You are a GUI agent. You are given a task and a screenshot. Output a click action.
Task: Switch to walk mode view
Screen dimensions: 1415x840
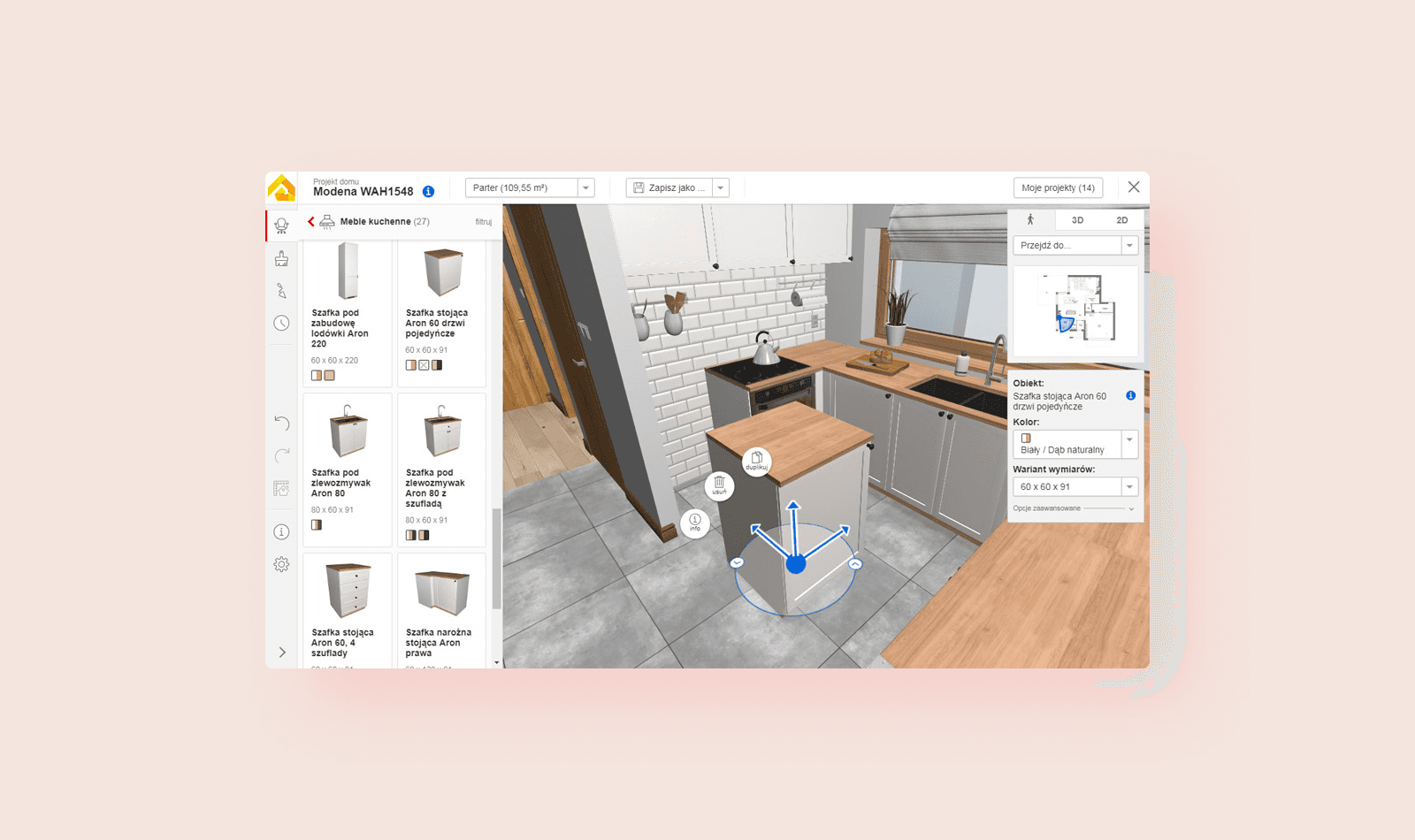[1030, 220]
